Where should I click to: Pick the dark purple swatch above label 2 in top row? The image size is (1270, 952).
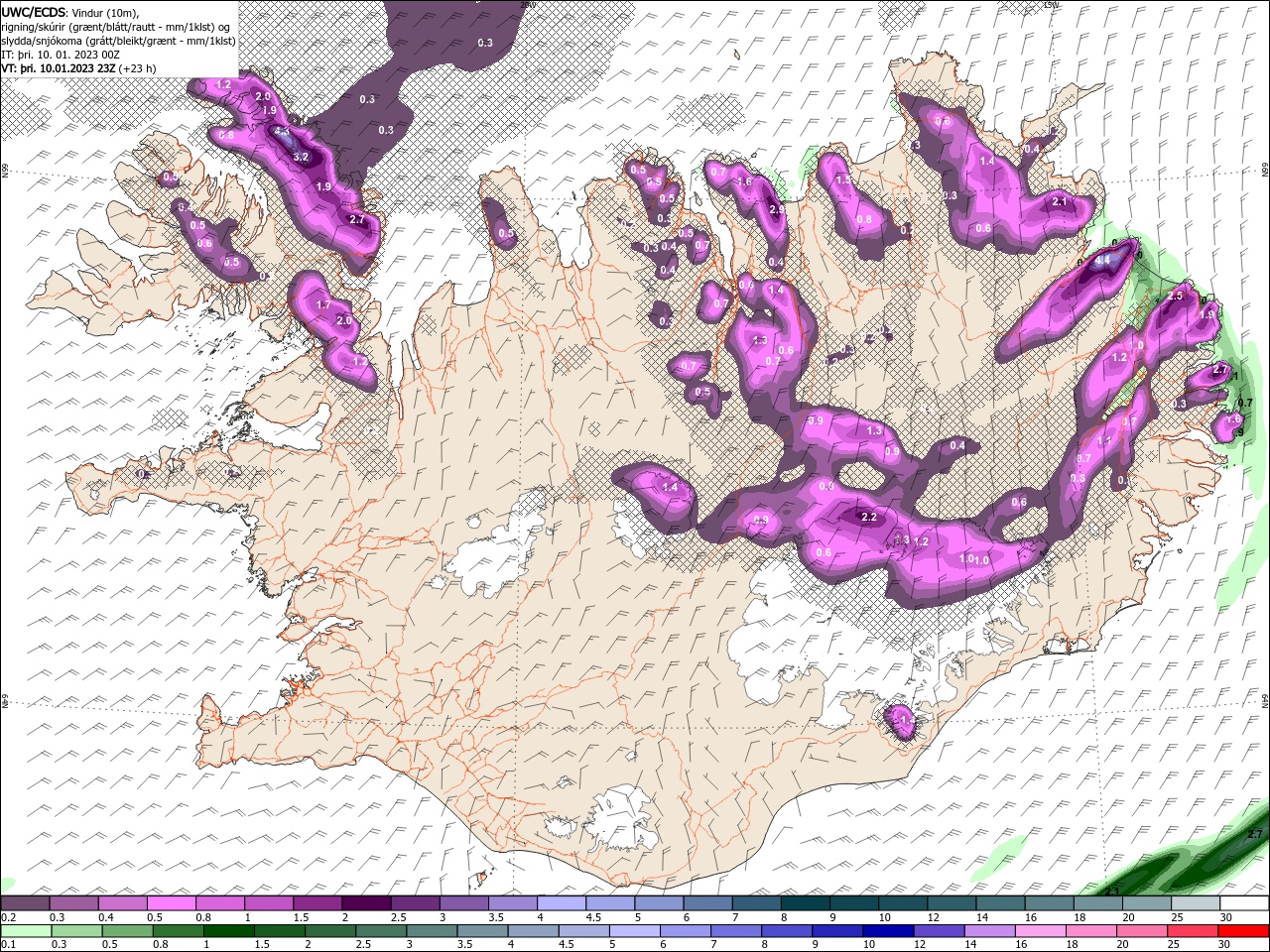coord(366,903)
